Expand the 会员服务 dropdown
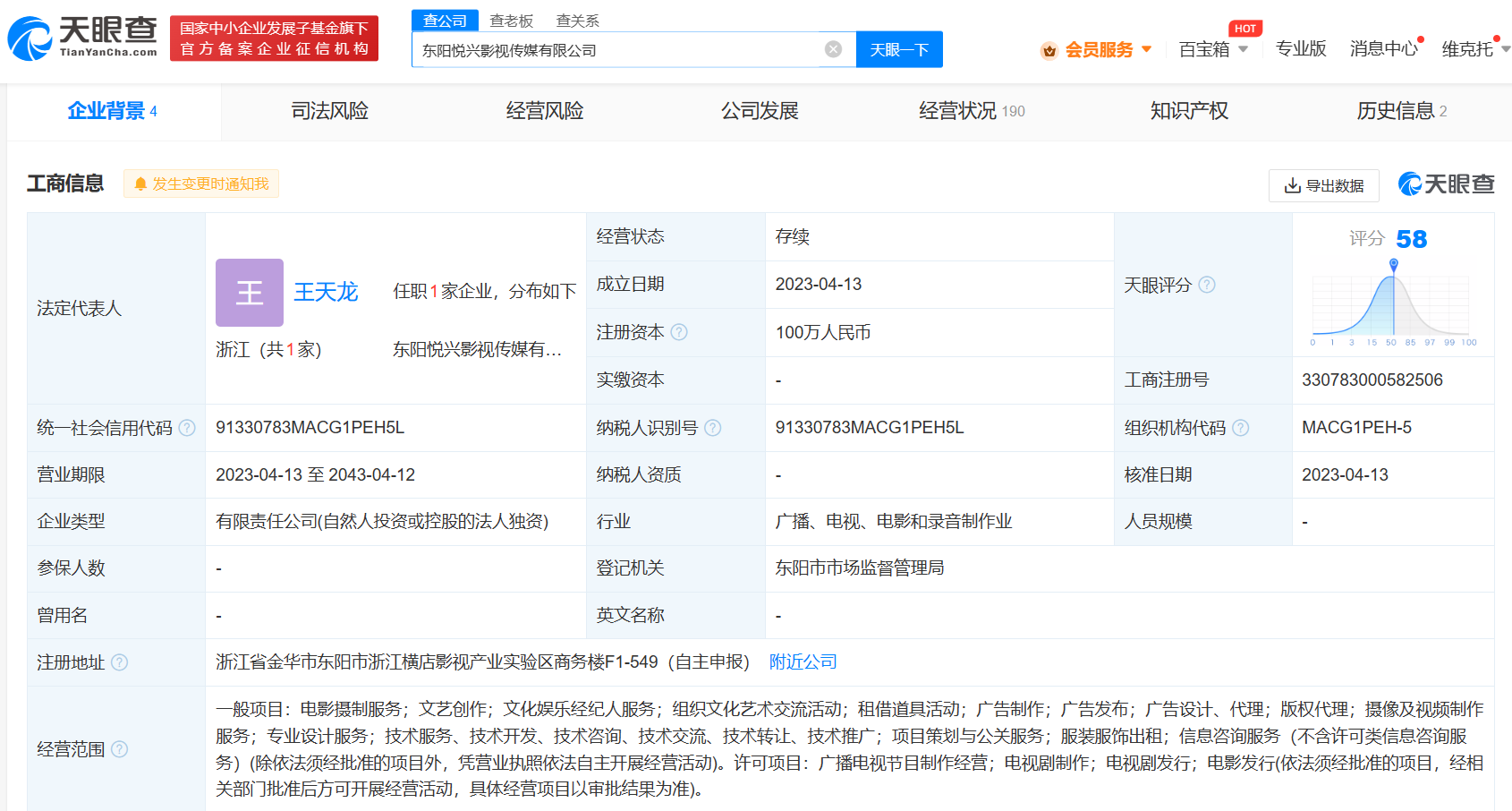1512x811 pixels. point(1146,49)
